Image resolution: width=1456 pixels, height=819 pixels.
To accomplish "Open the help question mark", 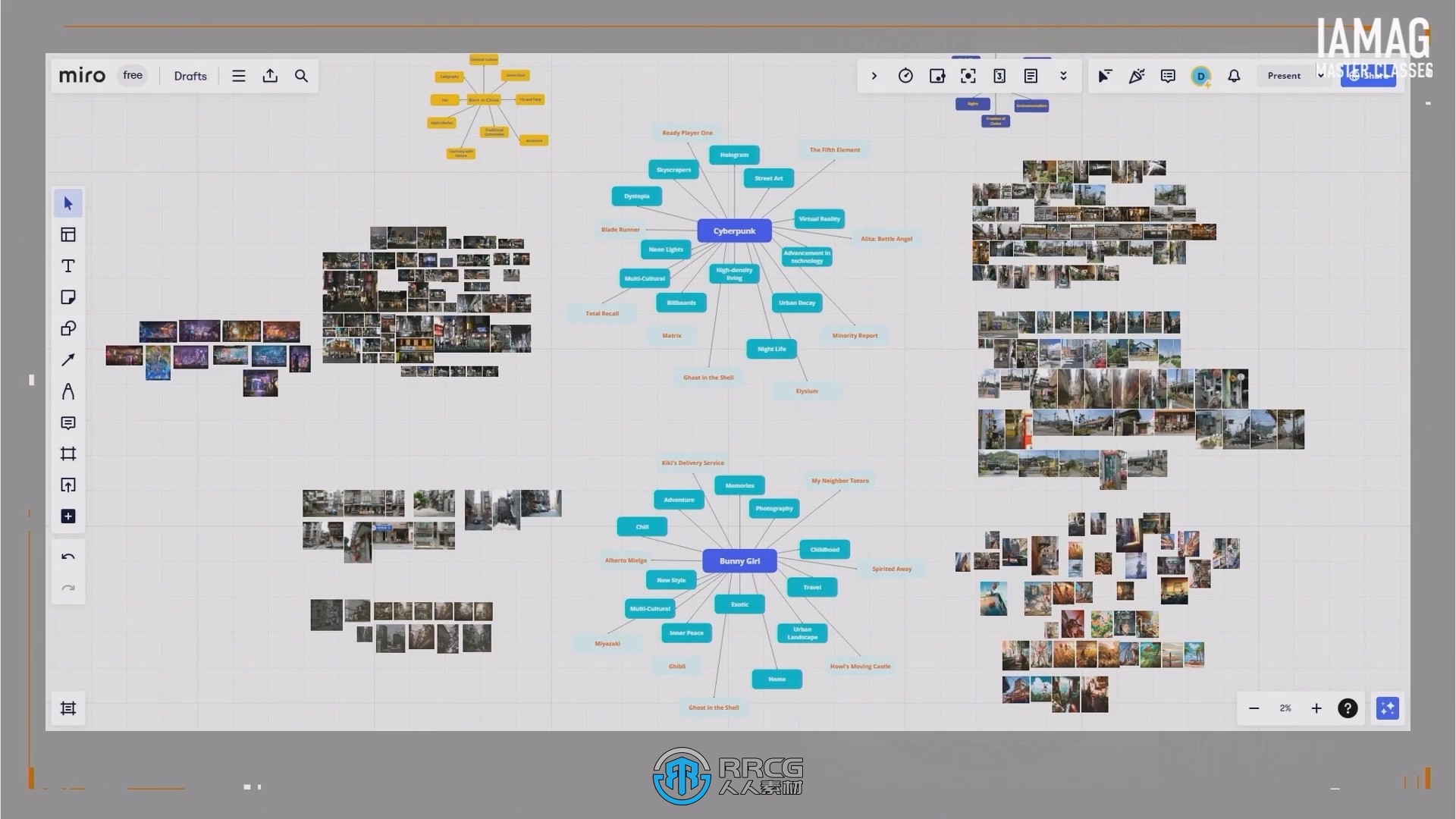I will click(x=1348, y=708).
